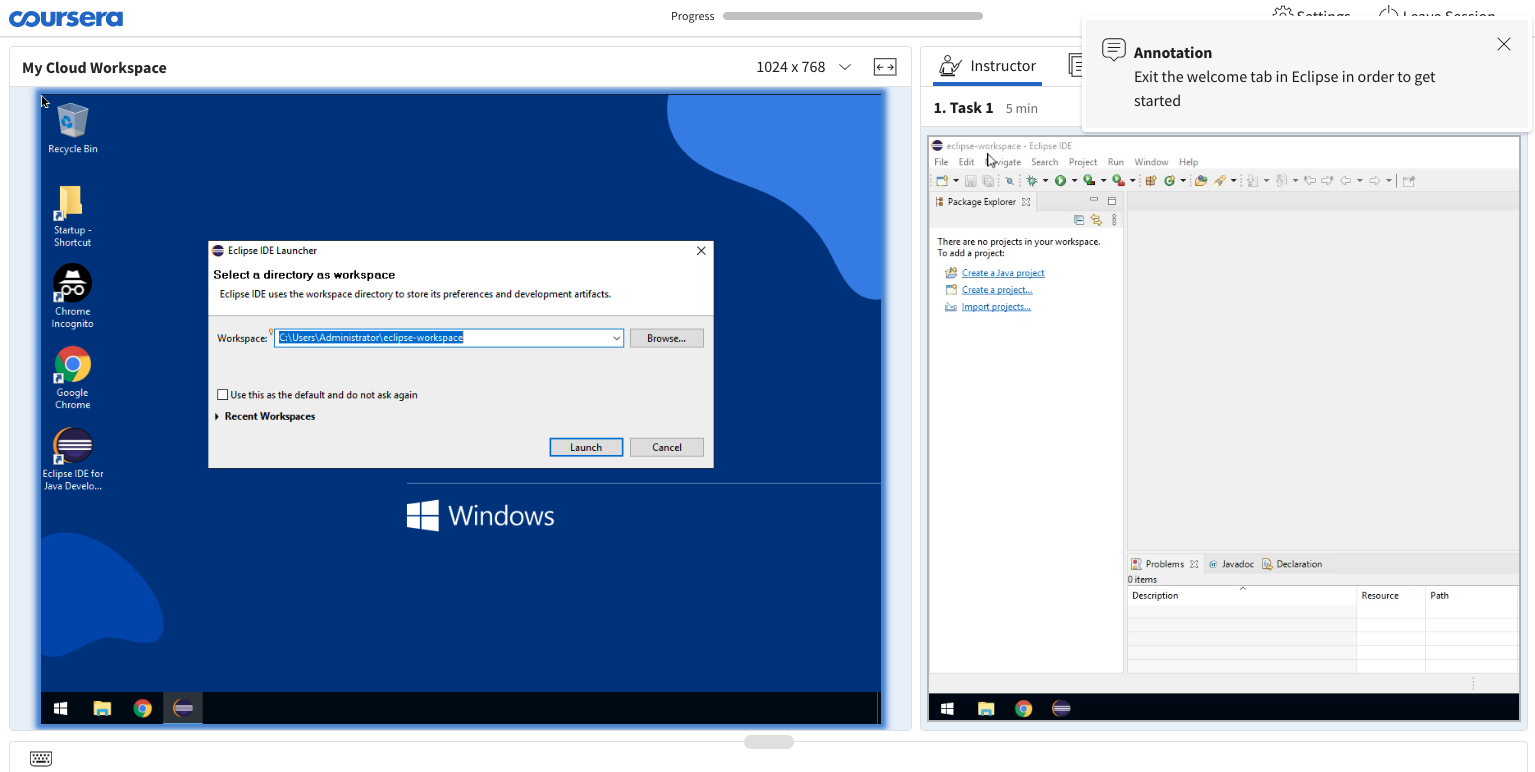This screenshot has height=772, width=1535.
Task: Enable 'Use this as the default' checkbox
Action: coord(223,395)
